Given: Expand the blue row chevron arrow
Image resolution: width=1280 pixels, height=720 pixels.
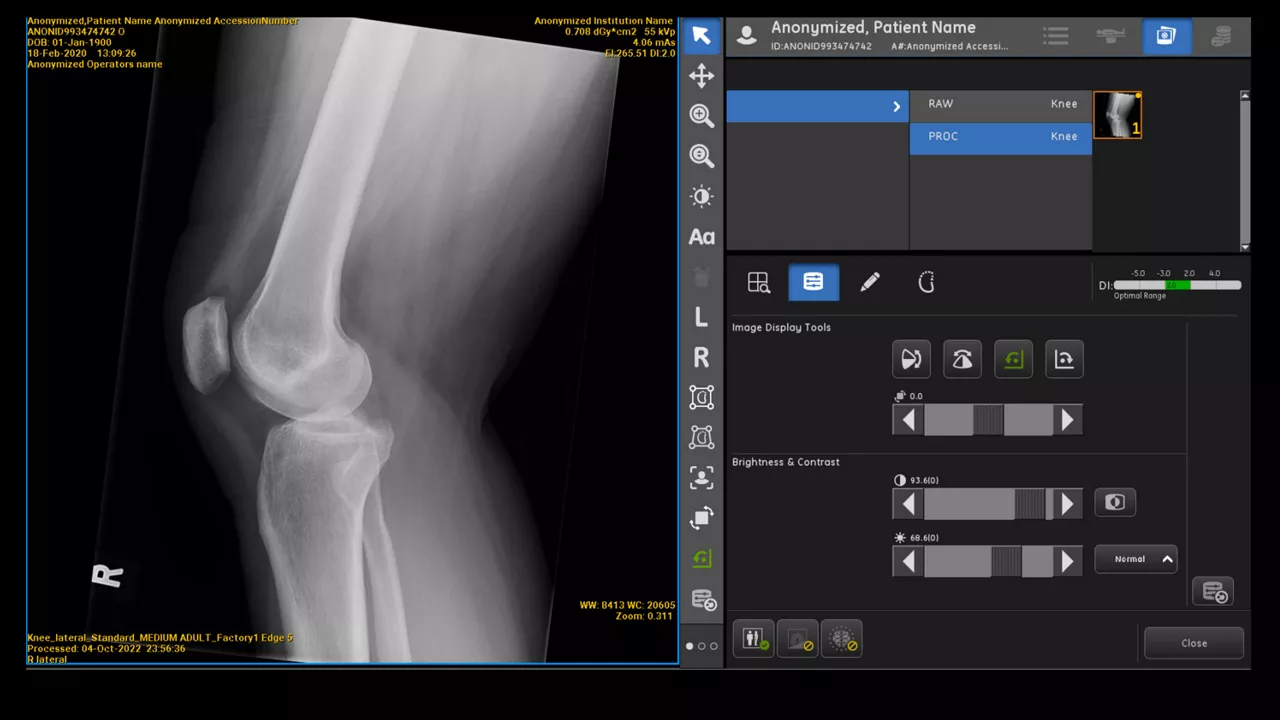Looking at the screenshot, I should point(896,106).
